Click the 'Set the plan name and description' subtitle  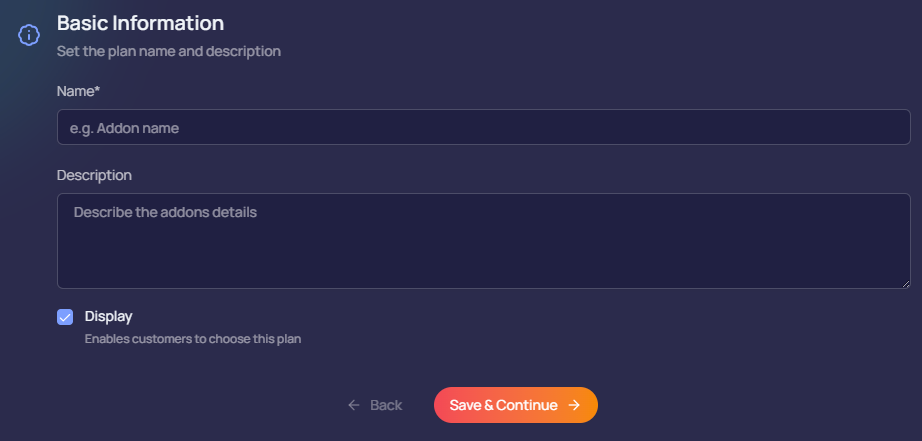point(169,50)
